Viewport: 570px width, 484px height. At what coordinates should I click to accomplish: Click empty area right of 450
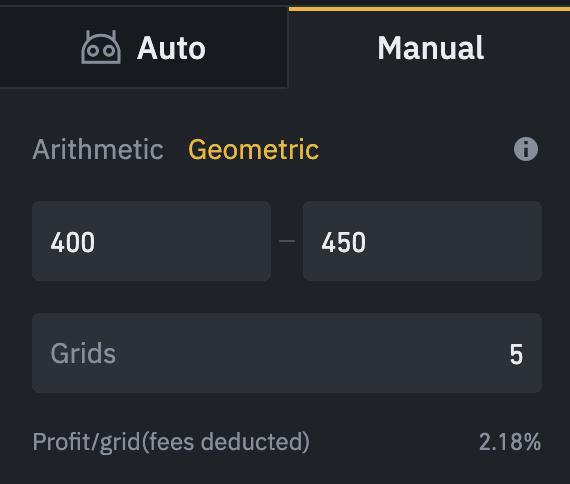454,241
